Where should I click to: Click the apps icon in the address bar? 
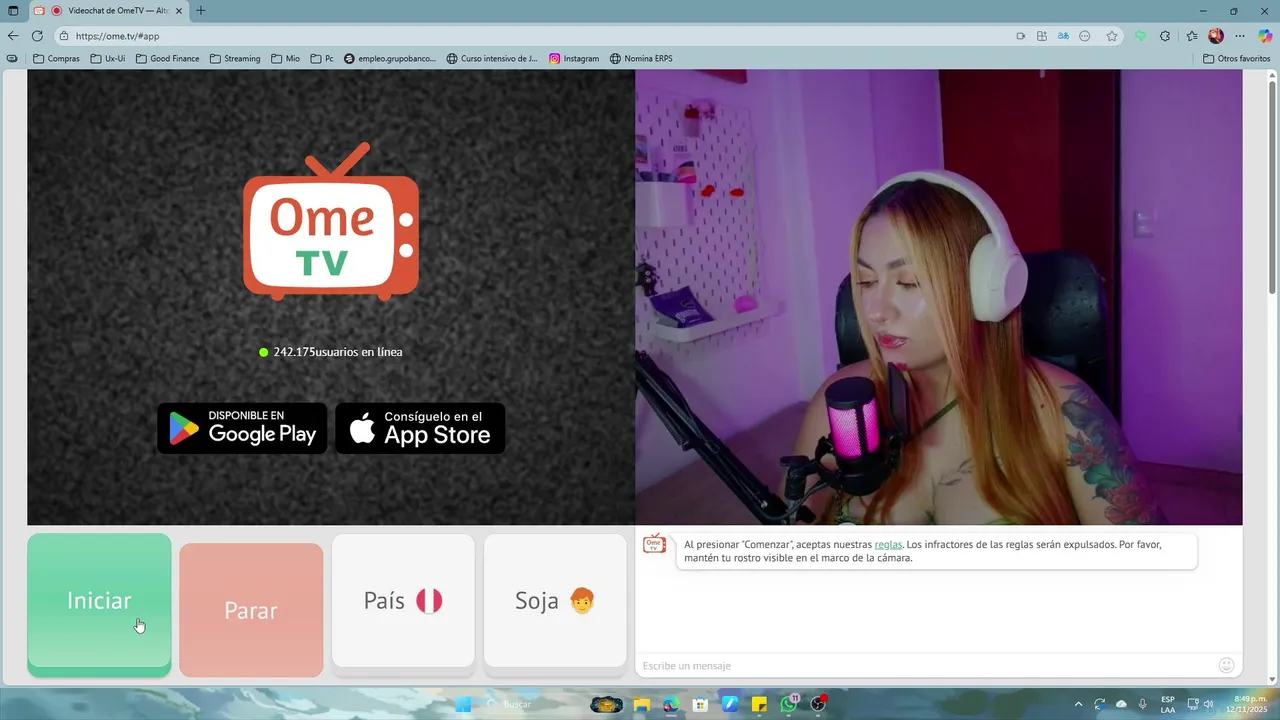pyautogui.click(x=1042, y=36)
